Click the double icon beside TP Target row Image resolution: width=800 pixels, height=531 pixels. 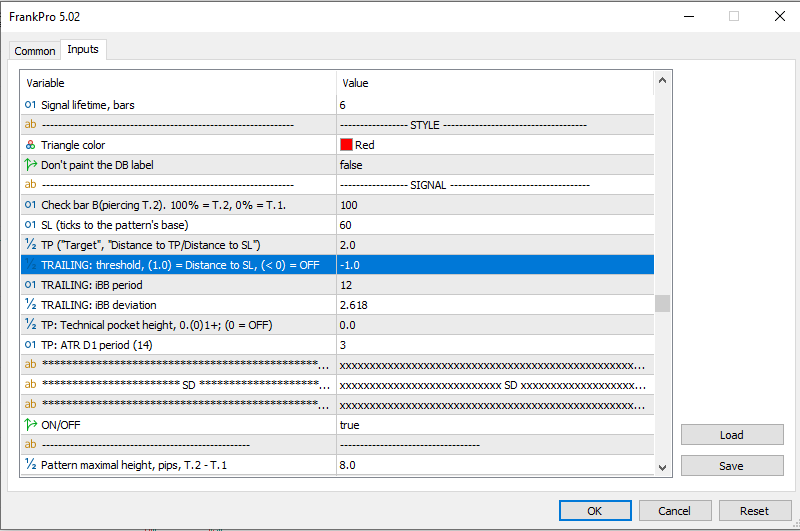click(x=30, y=245)
